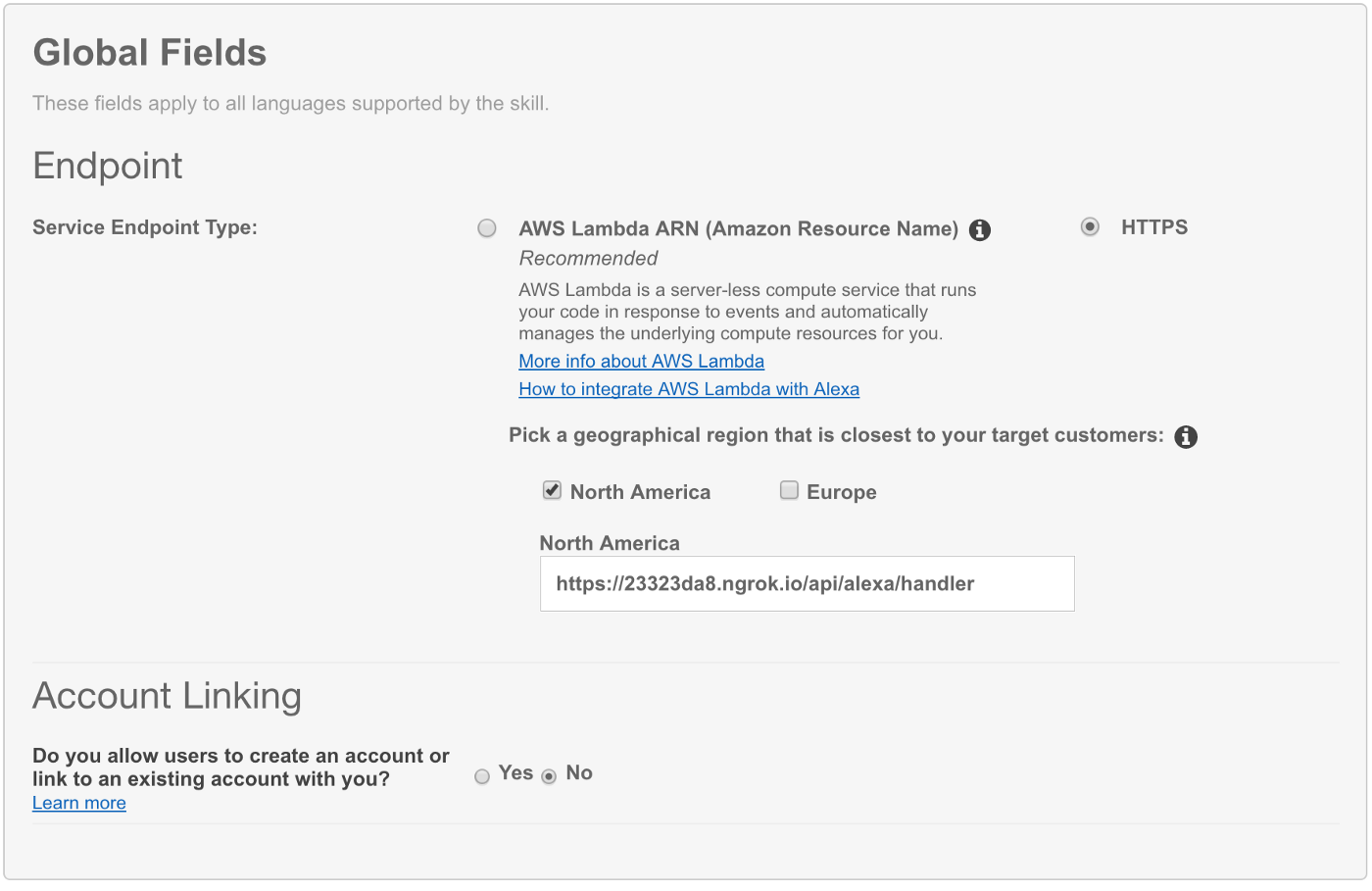The height and width of the screenshot is (891, 1372).
Task: Choose No for account linking
Action: point(549,776)
